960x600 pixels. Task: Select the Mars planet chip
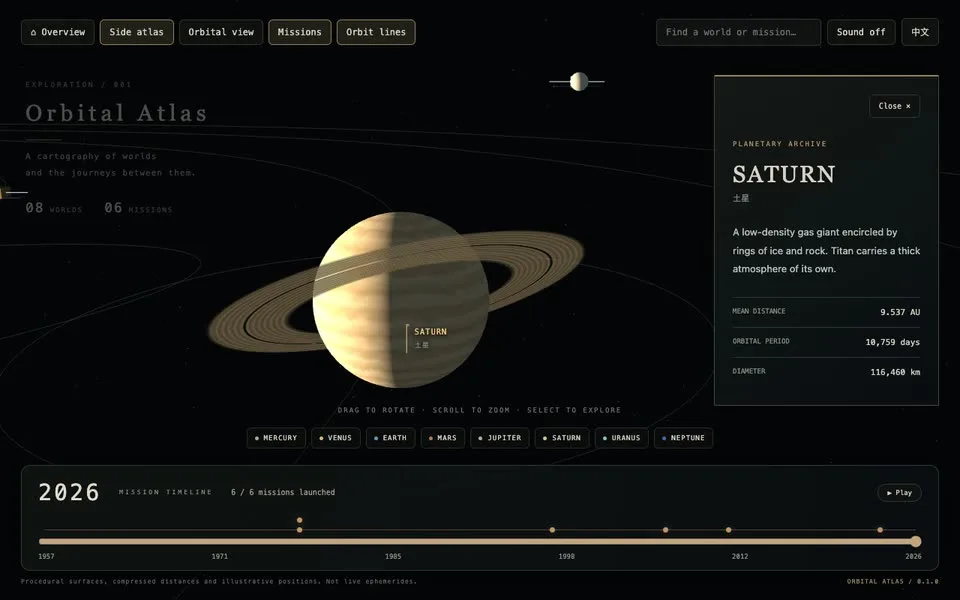pyautogui.click(x=443, y=438)
